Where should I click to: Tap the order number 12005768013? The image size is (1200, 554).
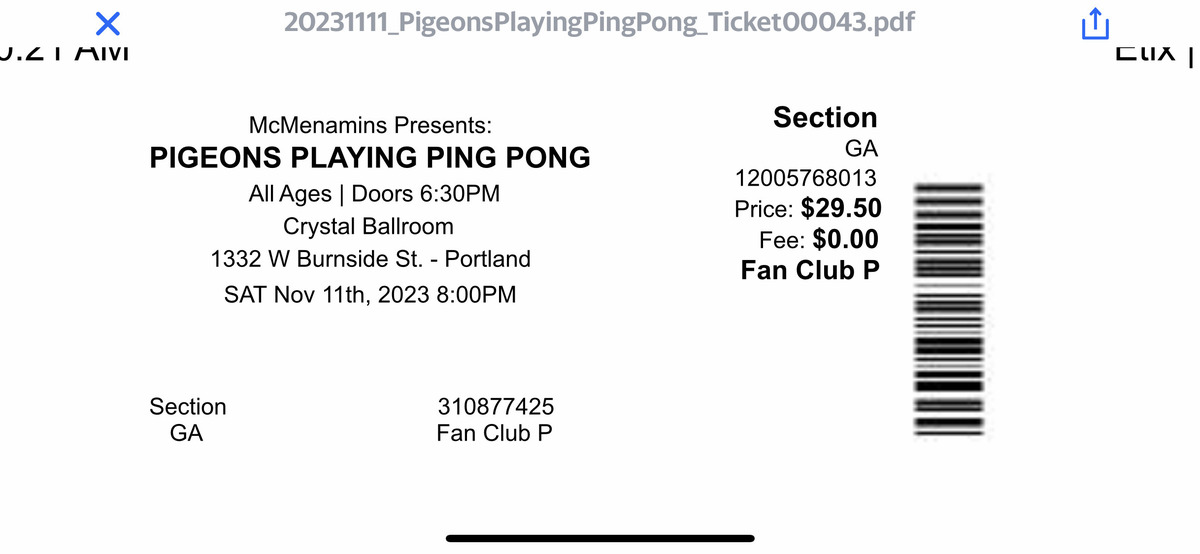point(806,179)
